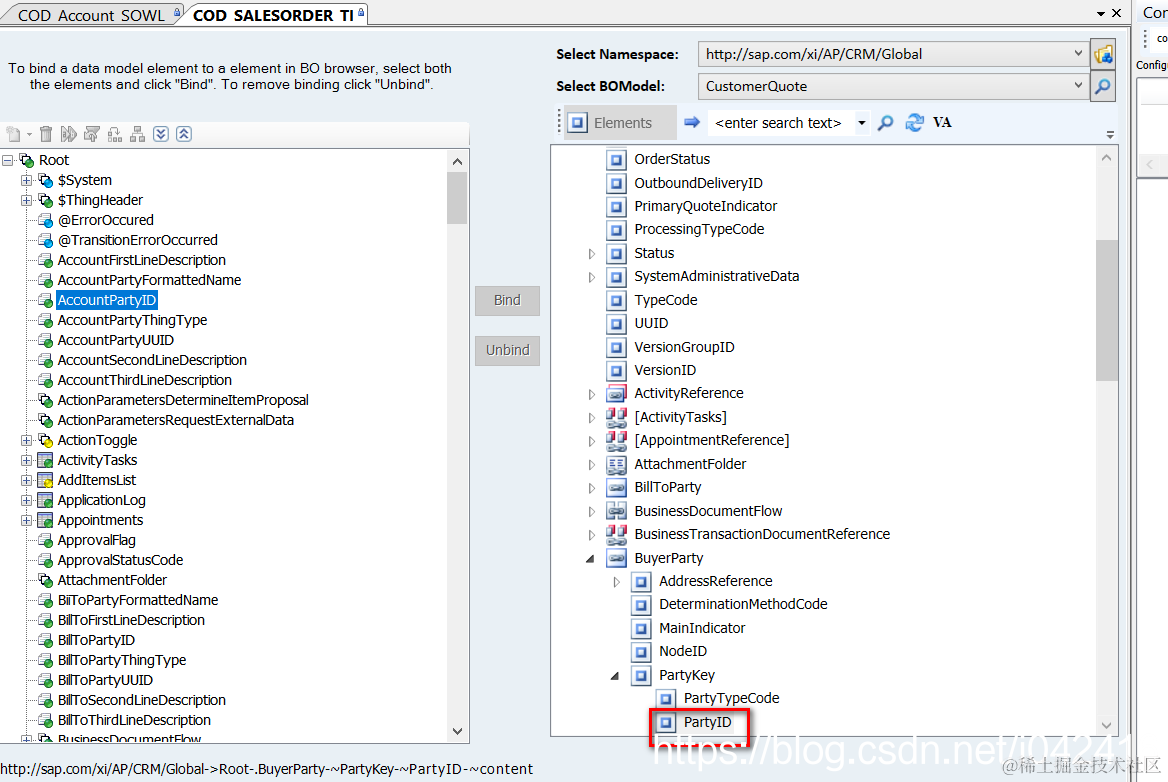Click the PartyID element icon

[x=666, y=722]
